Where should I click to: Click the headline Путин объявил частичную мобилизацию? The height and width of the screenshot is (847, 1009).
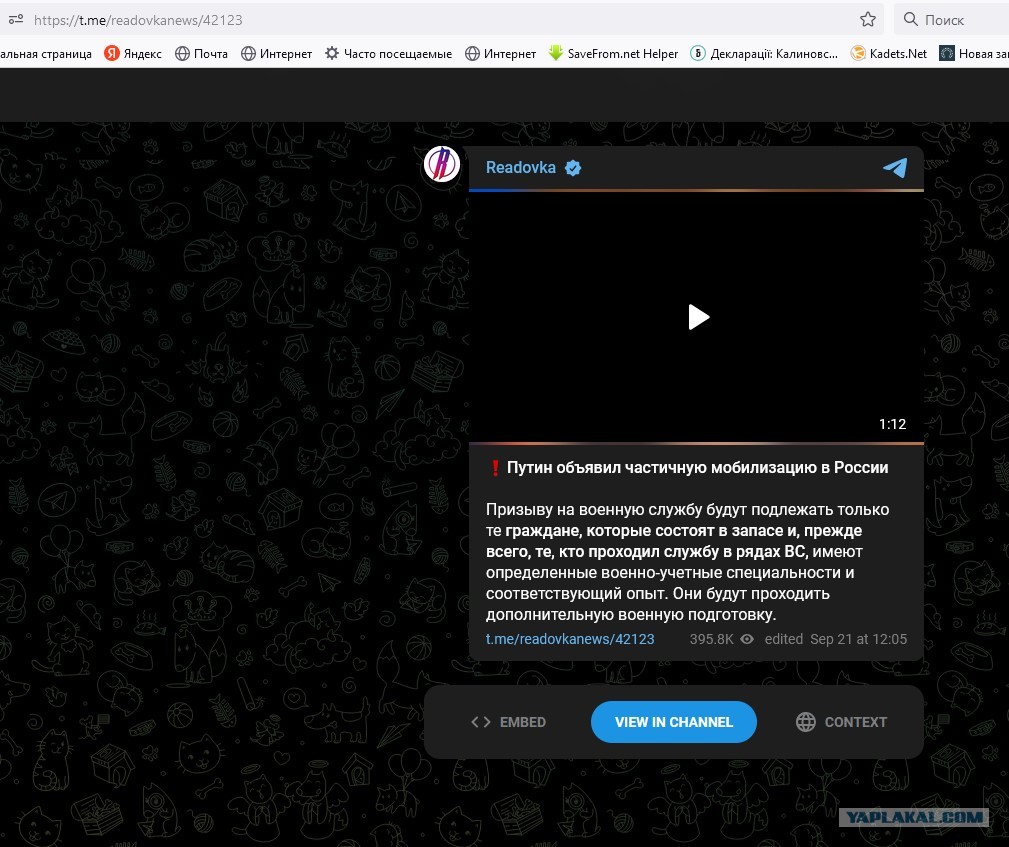tap(698, 467)
